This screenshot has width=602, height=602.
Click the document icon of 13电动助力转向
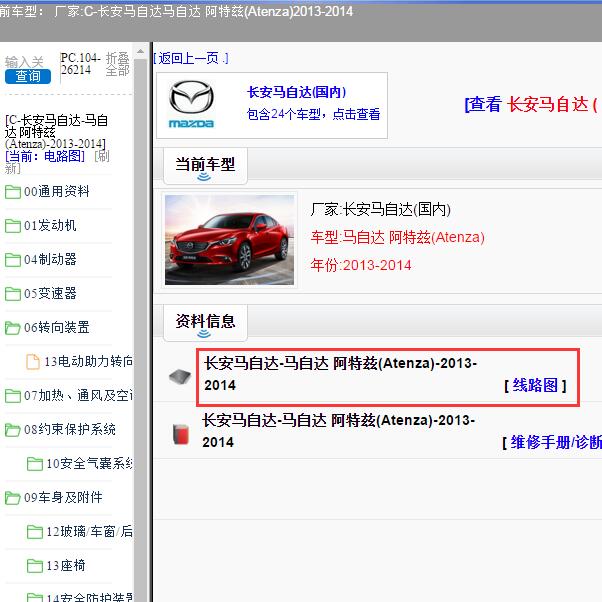tap(33, 362)
